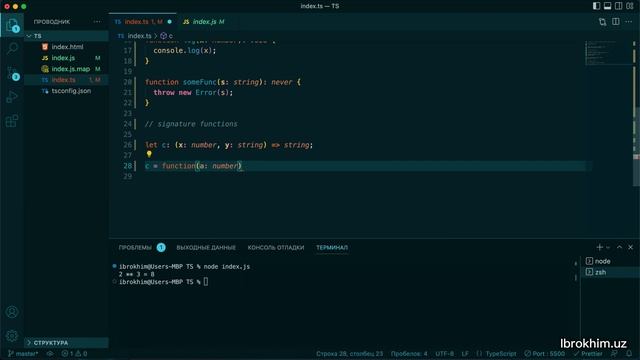Toggle secondary sidebar layout icon
This screenshot has width=640, height=360.
click(x=618, y=6)
